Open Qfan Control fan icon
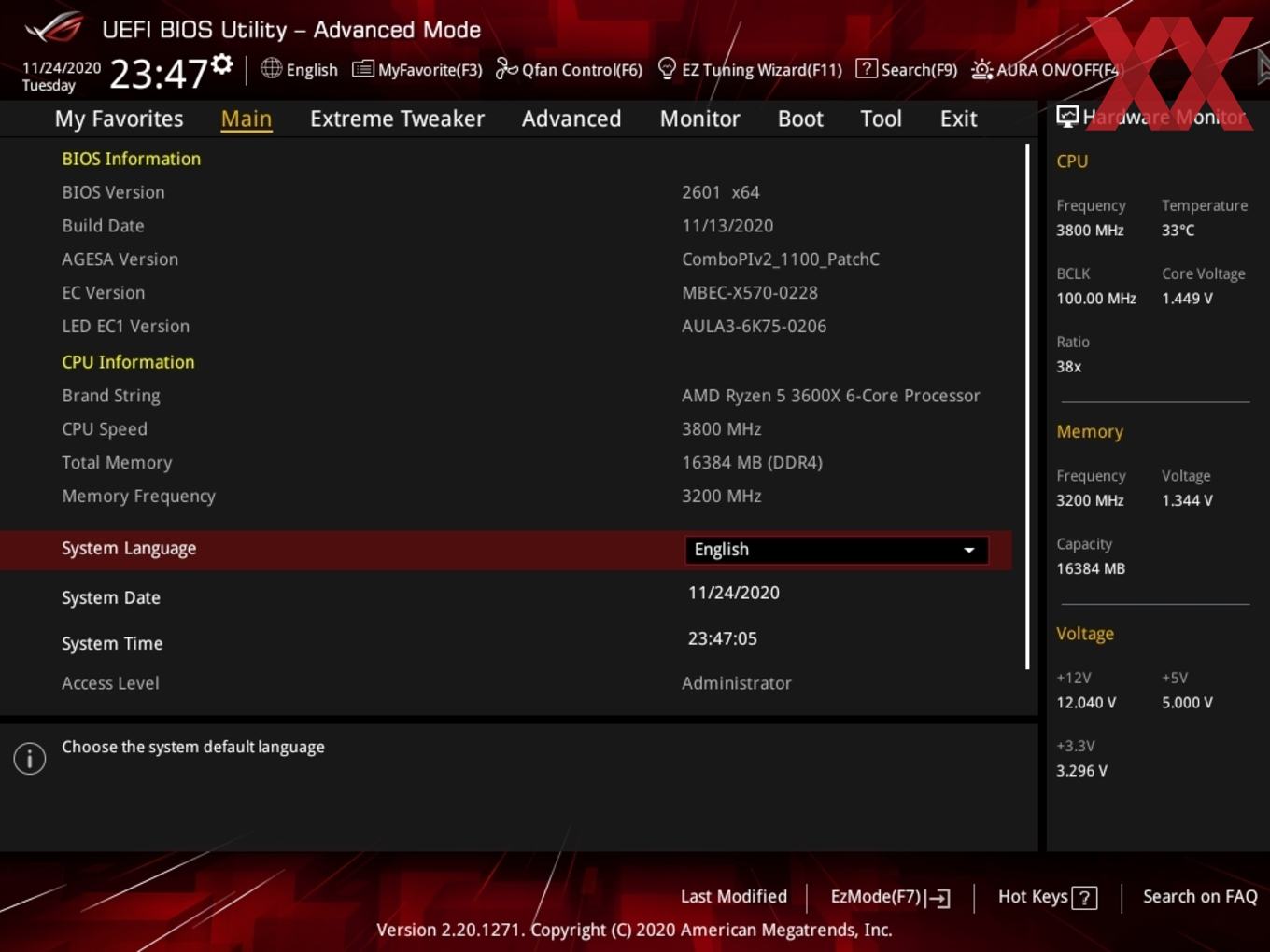This screenshot has width=1270, height=952. coord(506,68)
